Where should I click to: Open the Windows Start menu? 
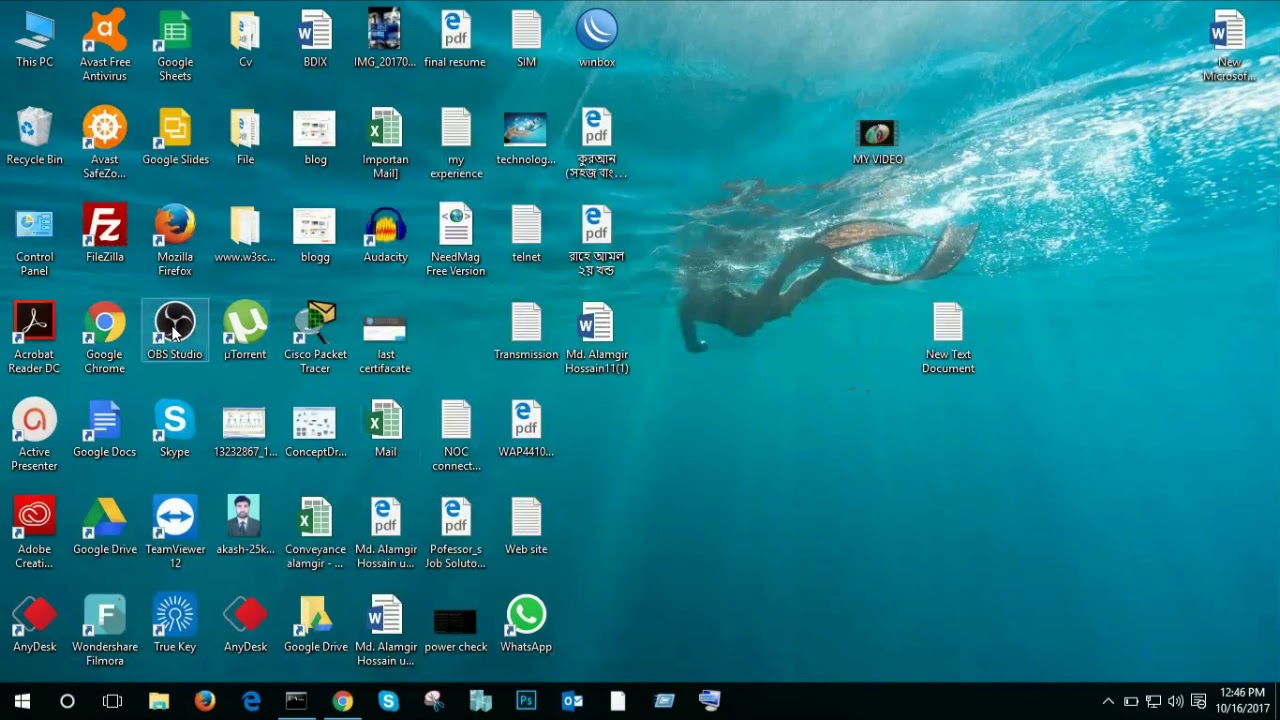coord(22,701)
